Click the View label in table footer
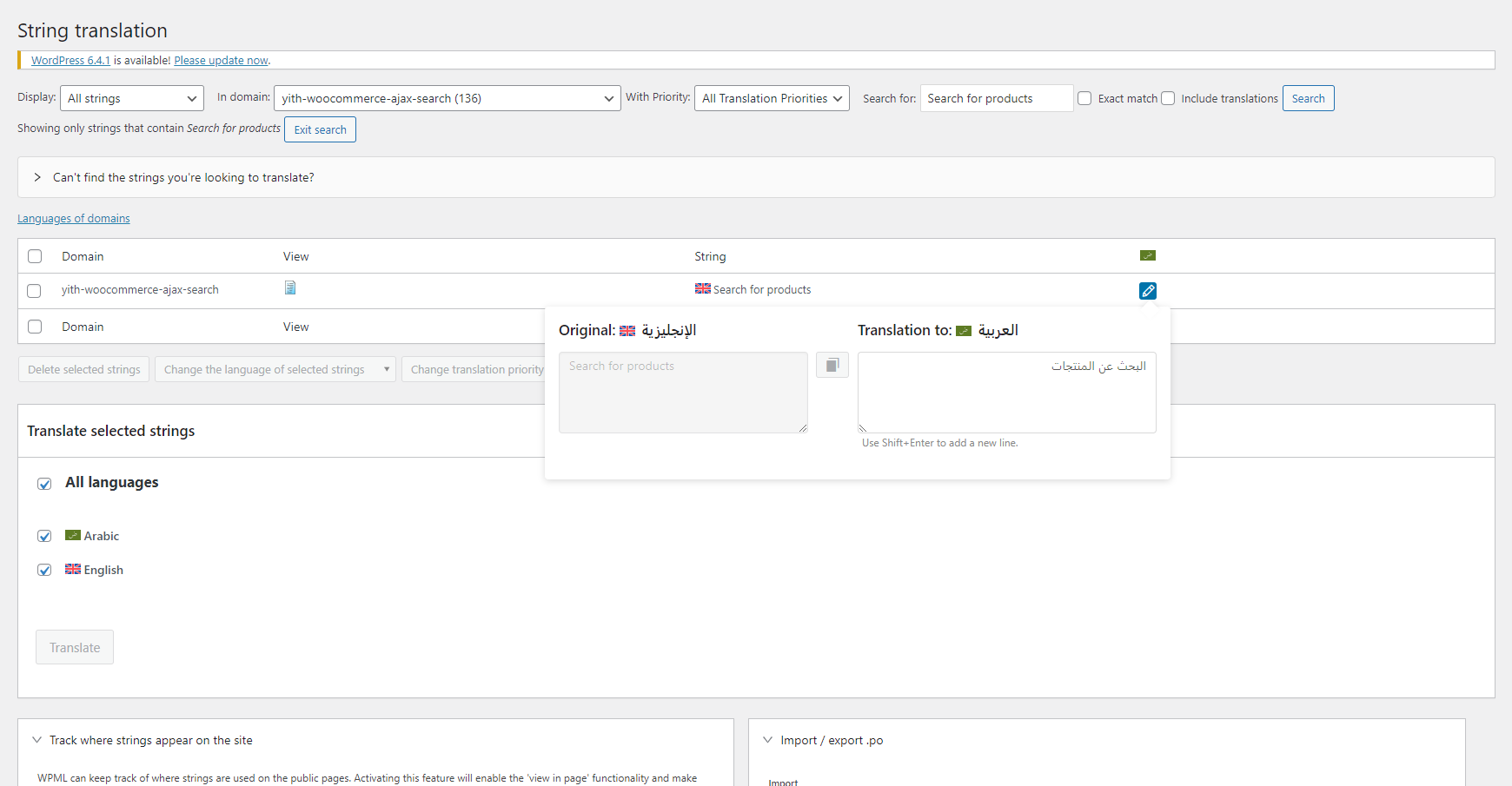 [295, 327]
